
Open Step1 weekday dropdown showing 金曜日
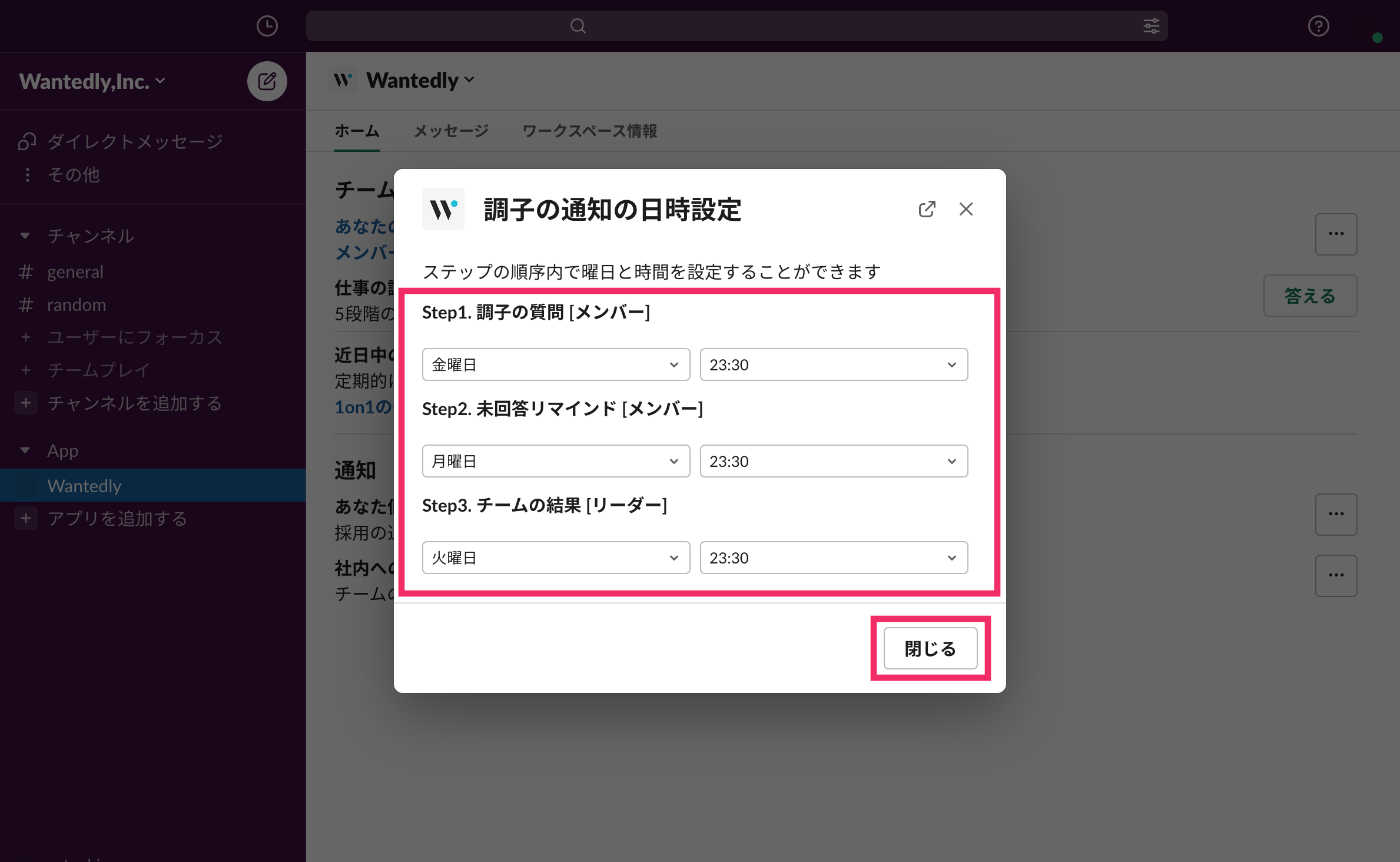pyautogui.click(x=555, y=364)
